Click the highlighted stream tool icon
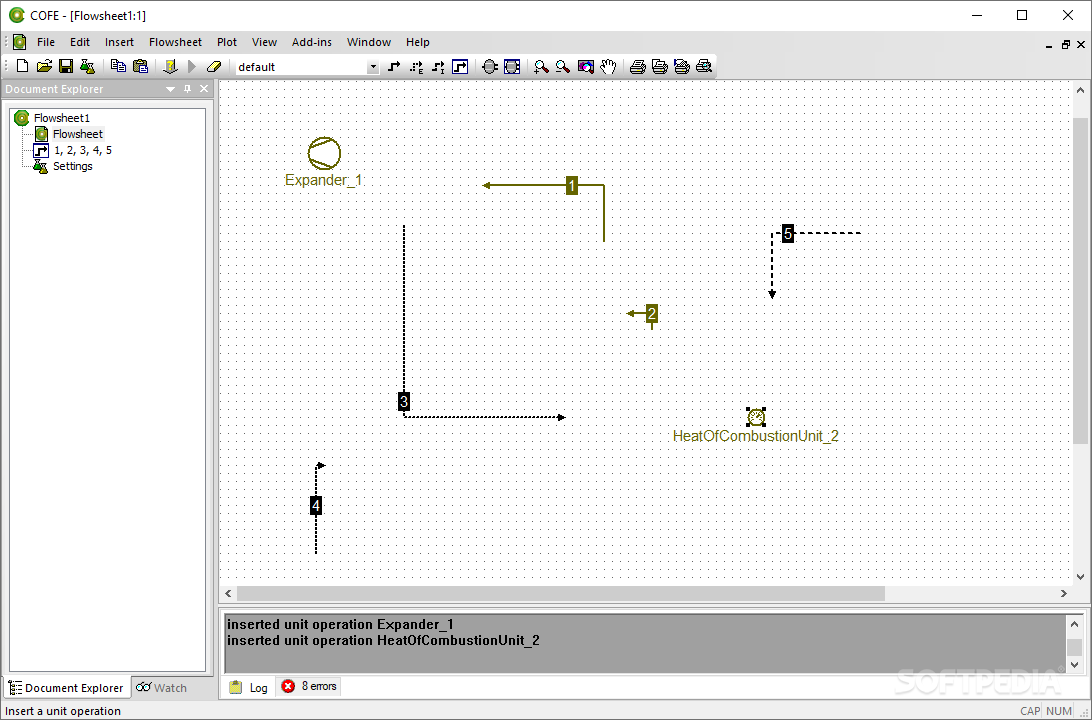 460,66
